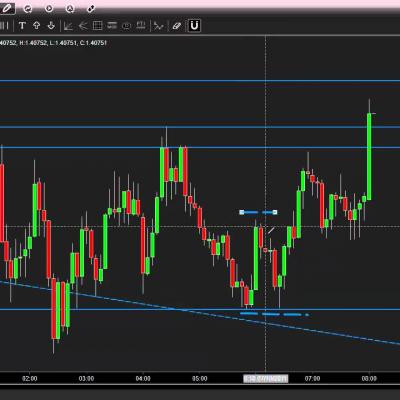Select the up arrow marker tool
The height and width of the screenshot is (400, 400).
click(36, 26)
